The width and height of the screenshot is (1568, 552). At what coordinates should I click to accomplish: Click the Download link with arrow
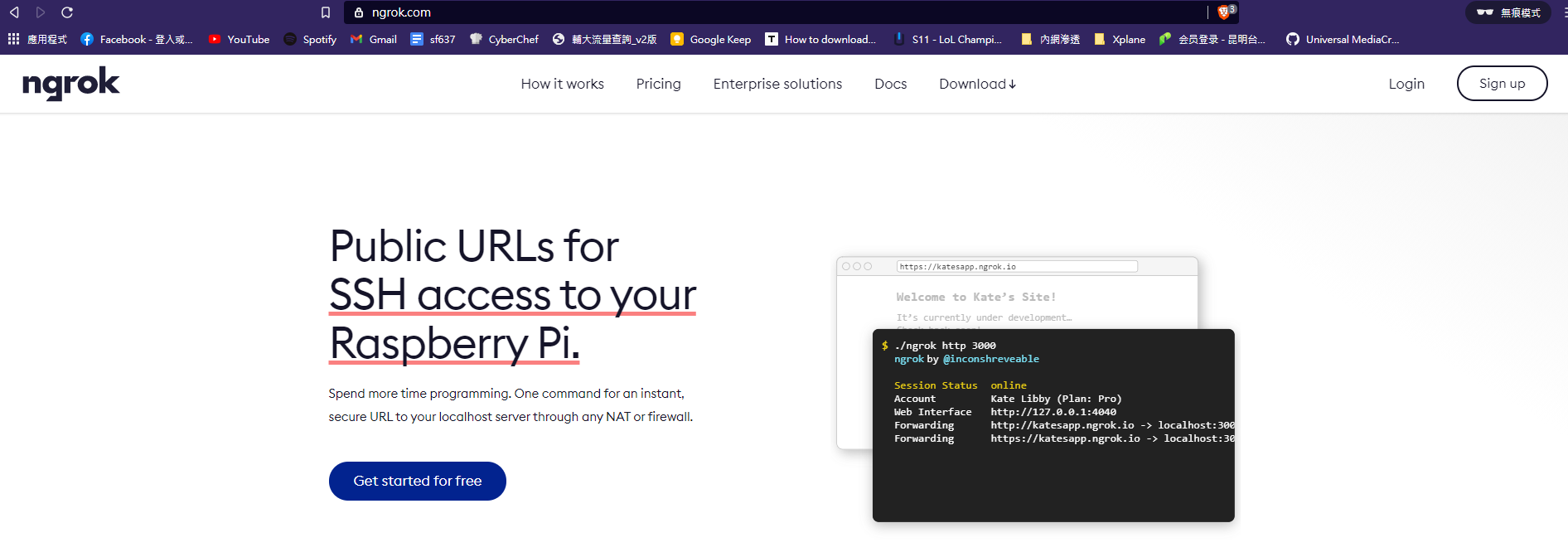[978, 84]
